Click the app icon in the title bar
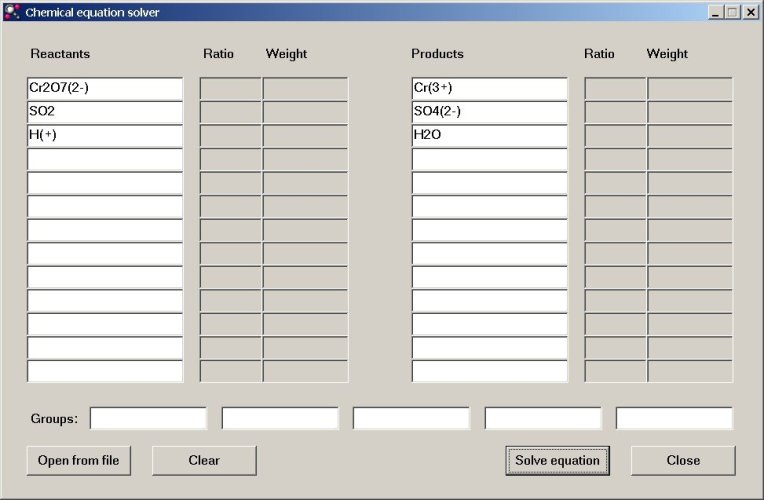This screenshot has height=500, width=764. (12, 12)
